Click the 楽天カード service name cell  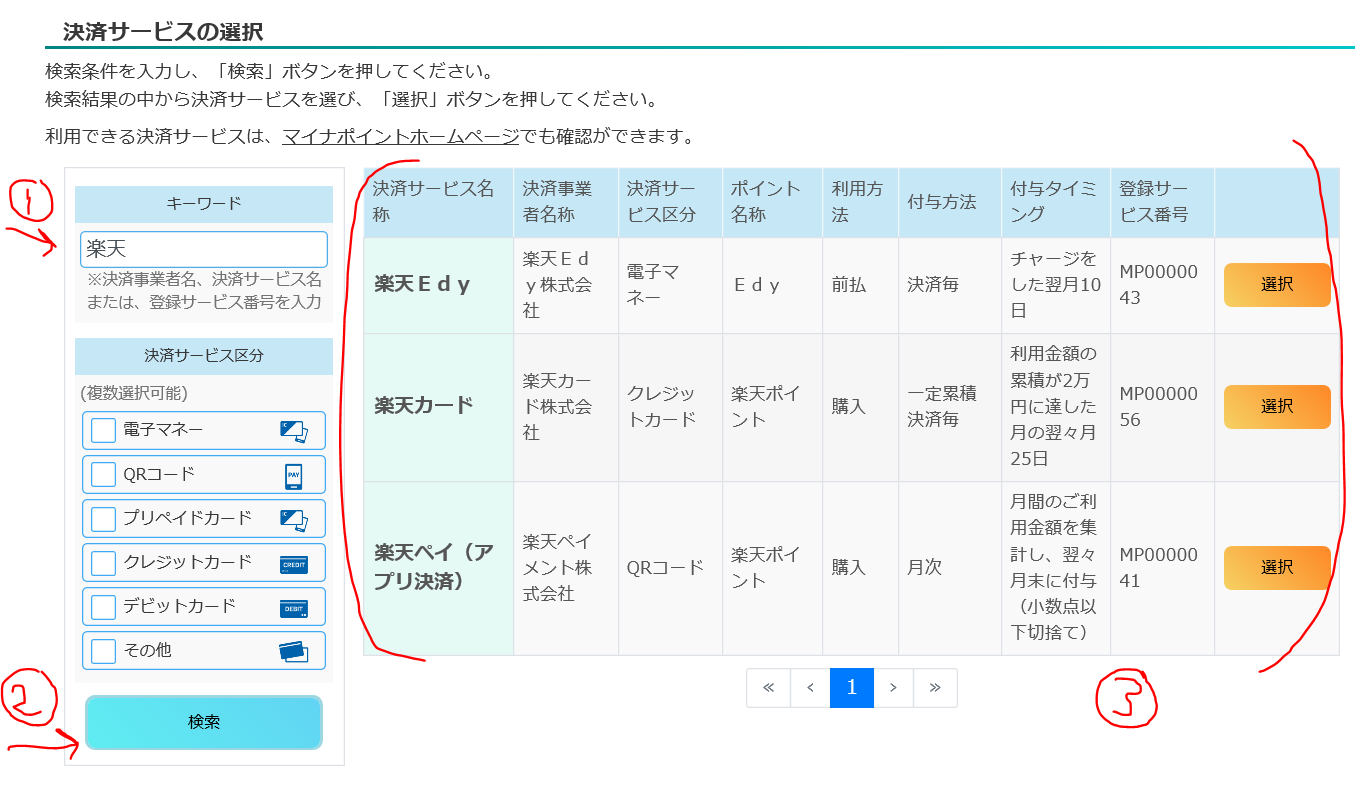(x=439, y=407)
